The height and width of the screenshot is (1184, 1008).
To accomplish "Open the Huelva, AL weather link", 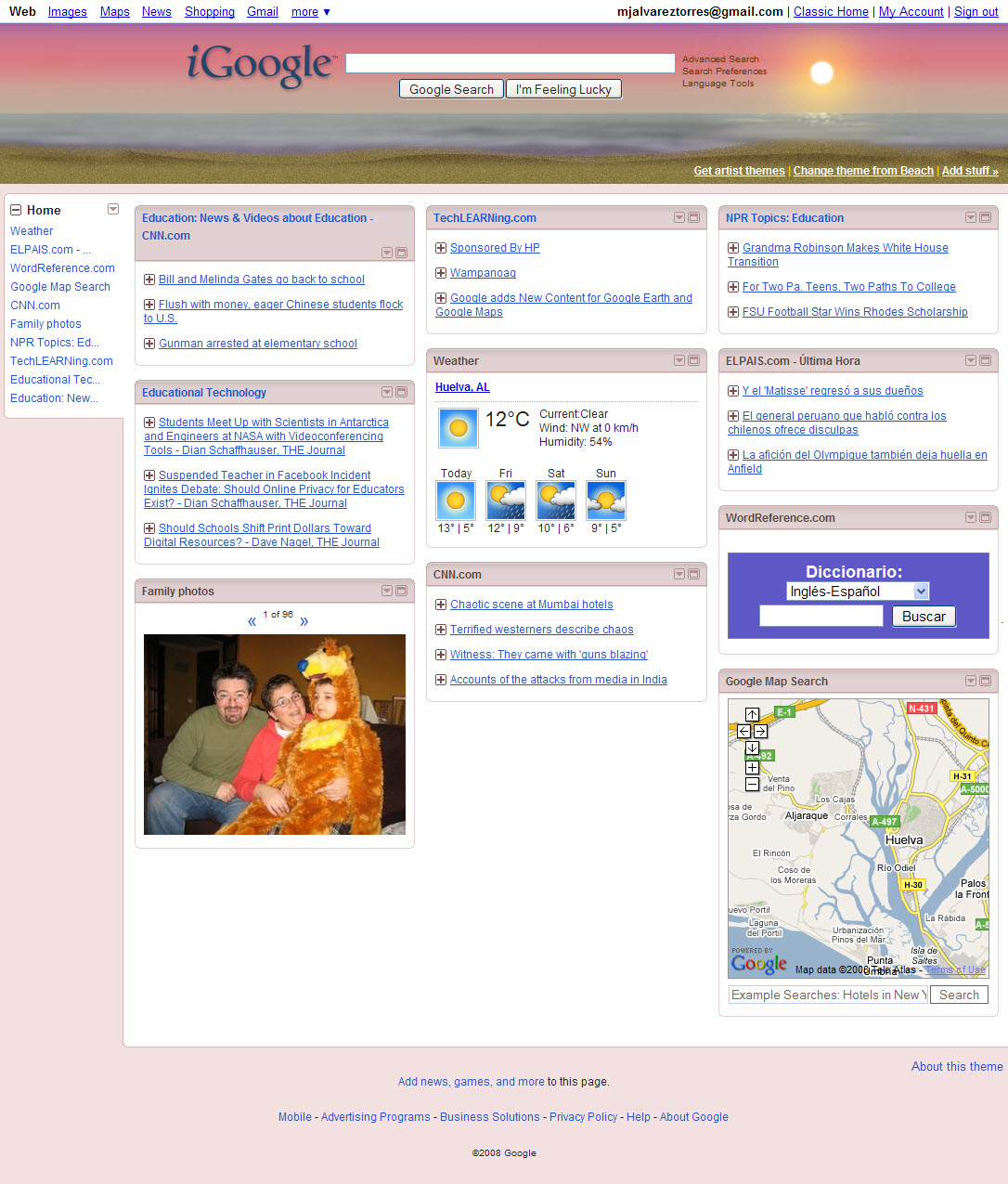I will 462,387.
